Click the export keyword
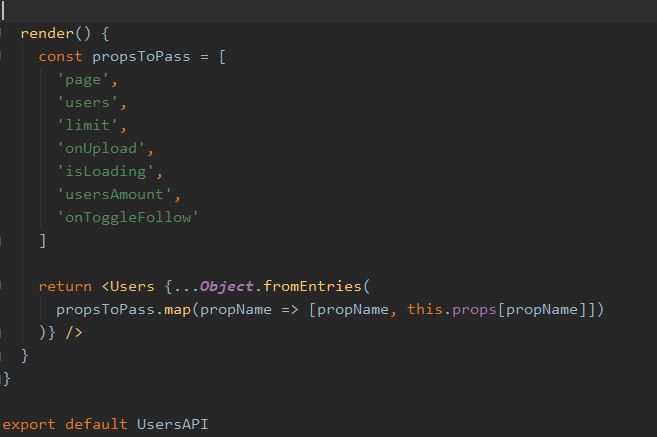This screenshot has height=437, width=657. point(29,424)
